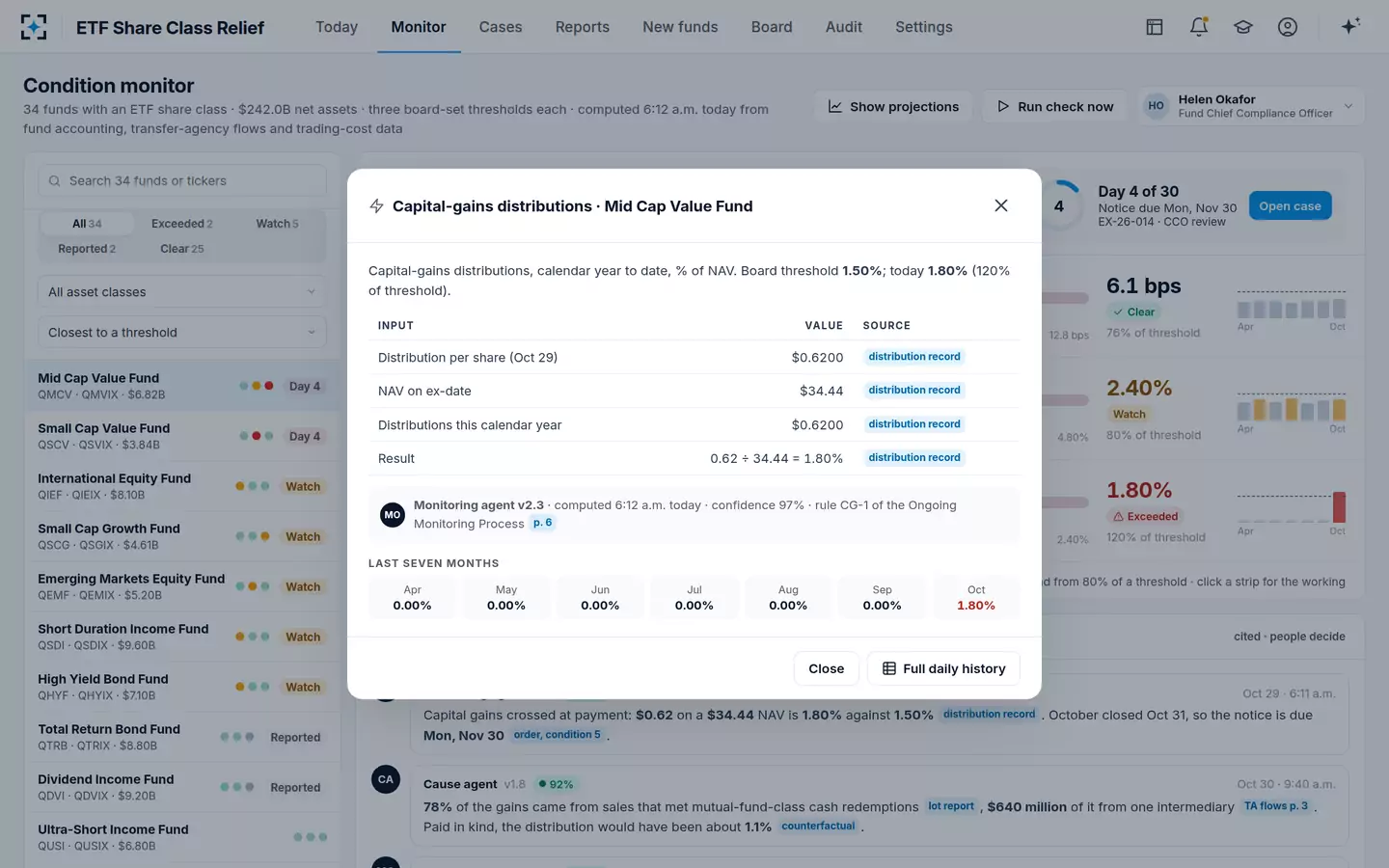
Task: Open the Cases tab
Action: pyautogui.click(x=501, y=27)
